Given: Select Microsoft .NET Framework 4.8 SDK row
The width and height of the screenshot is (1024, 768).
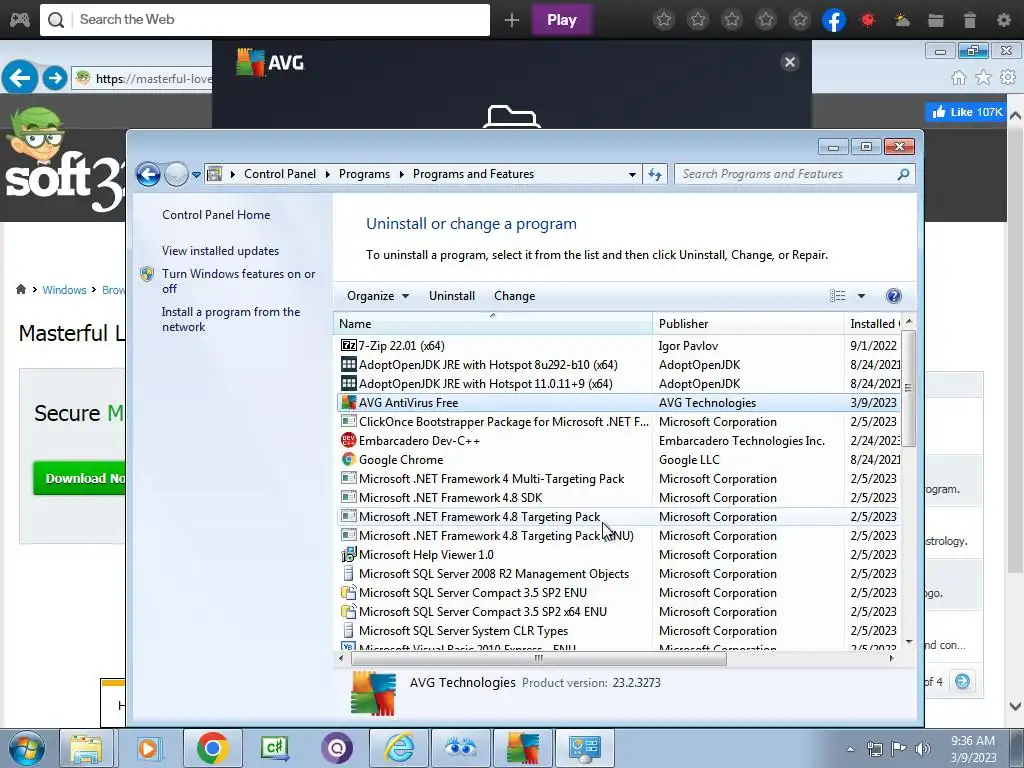Looking at the screenshot, I should (619, 498).
